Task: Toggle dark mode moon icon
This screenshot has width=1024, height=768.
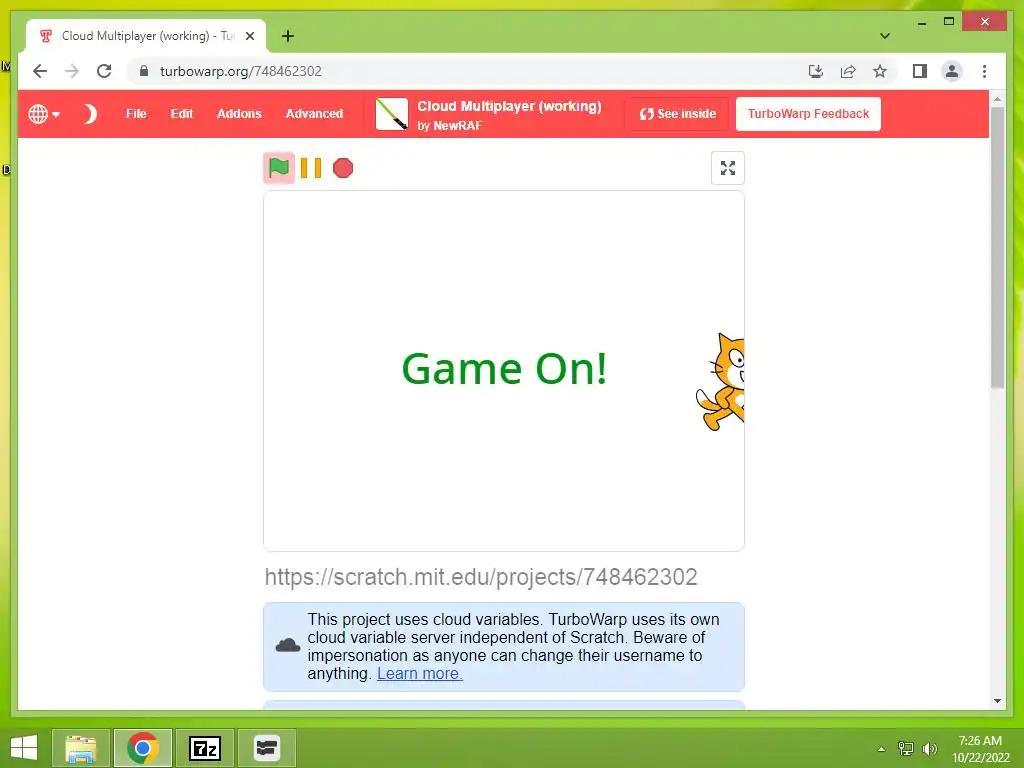Action: coord(90,114)
